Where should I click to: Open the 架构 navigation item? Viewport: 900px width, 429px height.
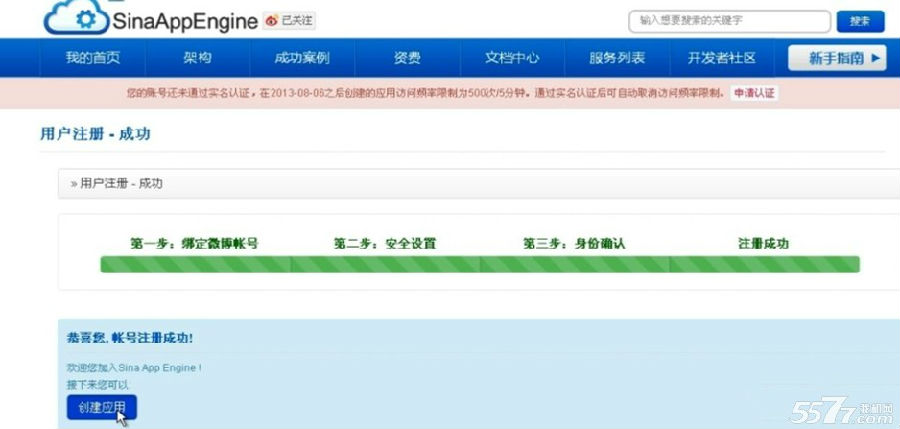pyautogui.click(x=197, y=57)
